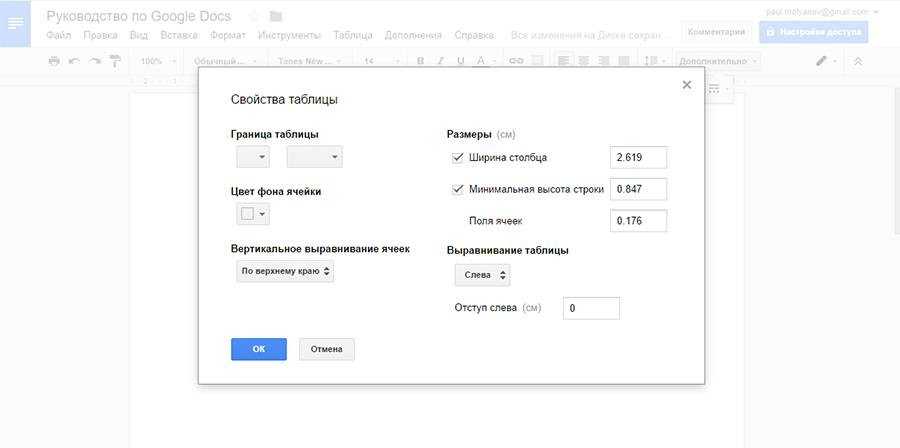Open the account email menu
The width and height of the screenshot is (900, 448).
tap(822, 11)
